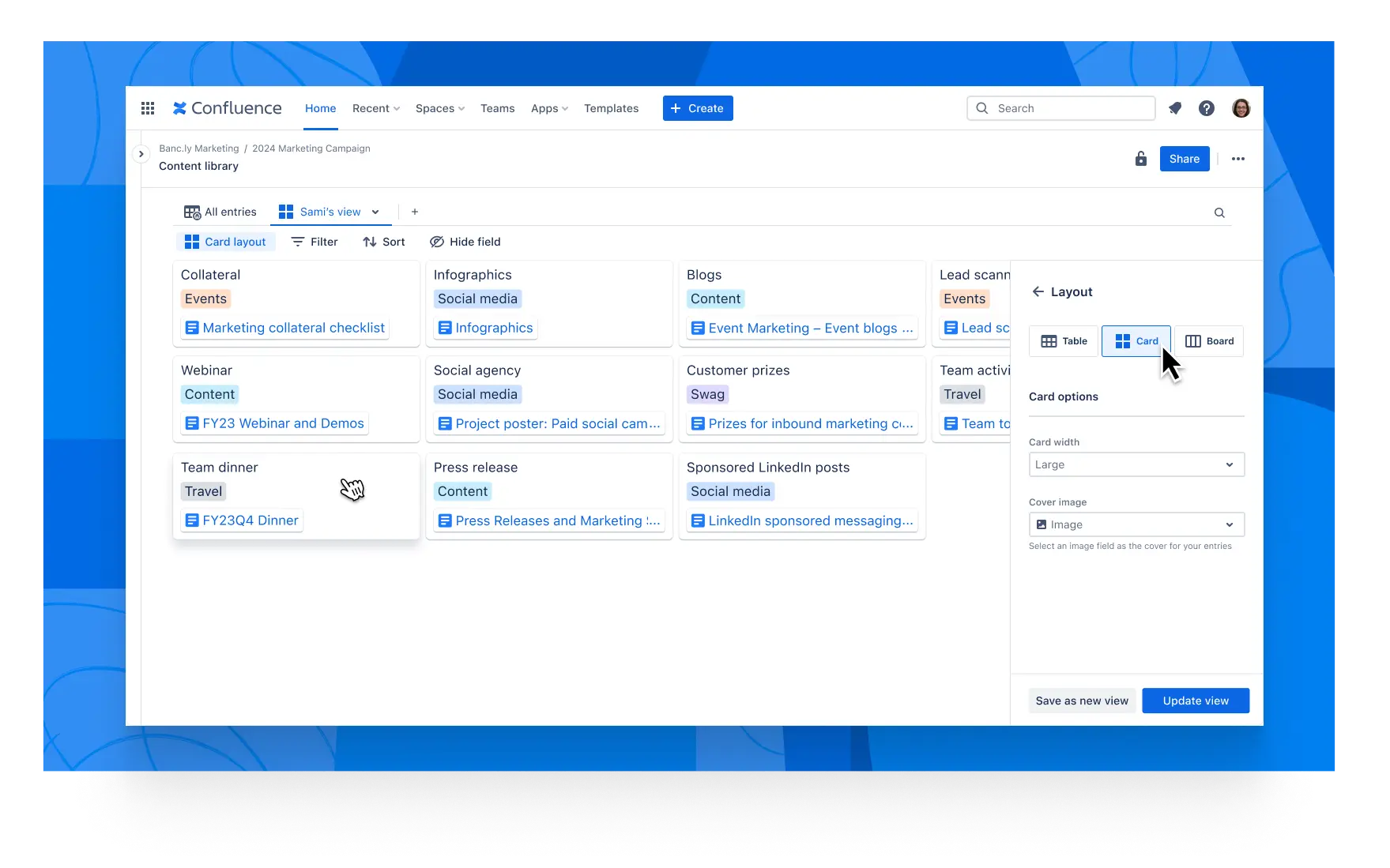
Task: Go to the Home tab
Action: point(321,108)
